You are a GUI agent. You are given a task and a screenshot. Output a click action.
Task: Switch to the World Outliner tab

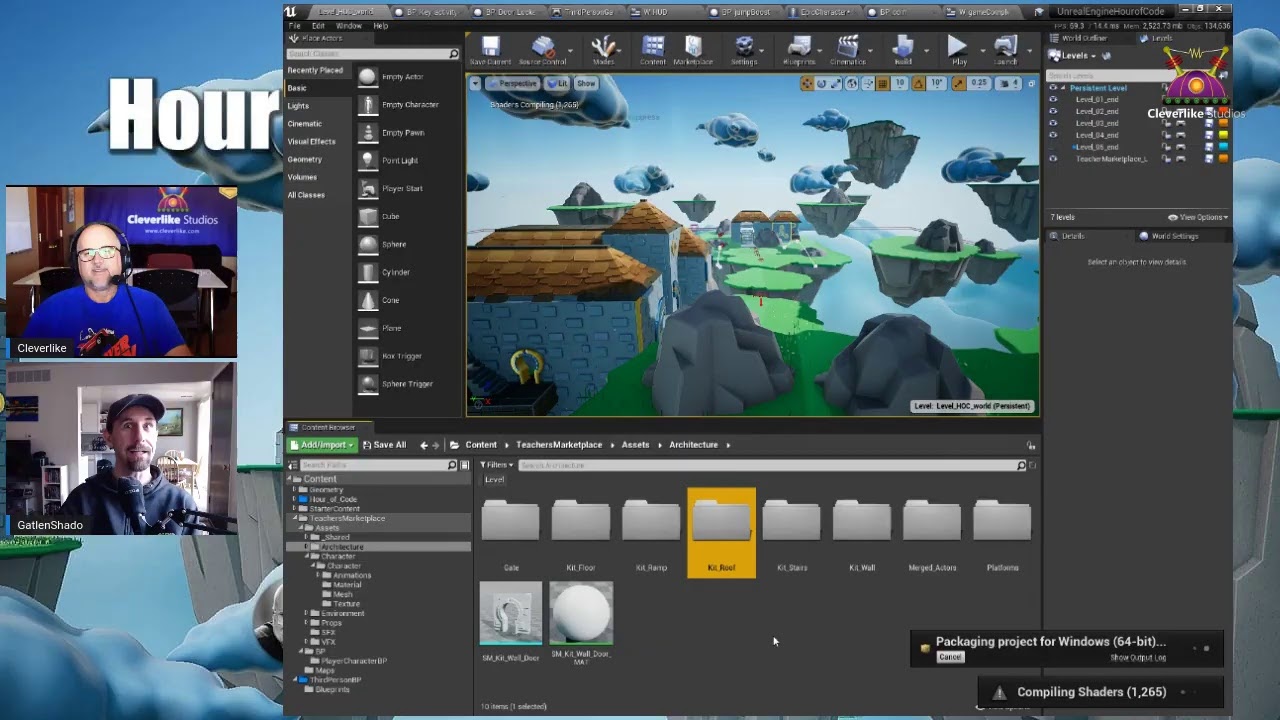coord(1082,38)
